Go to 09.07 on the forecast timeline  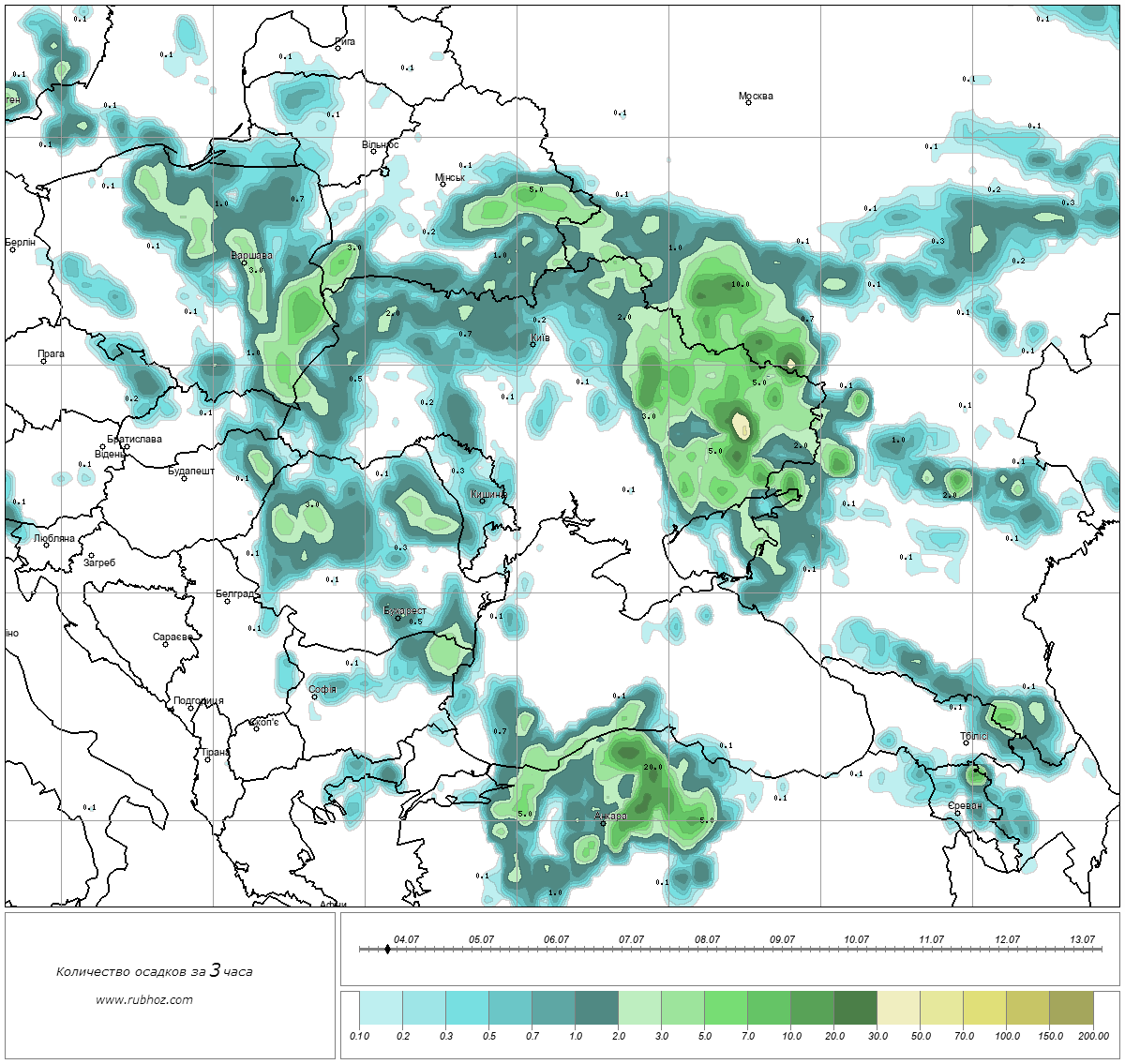(x=782, y=939)
